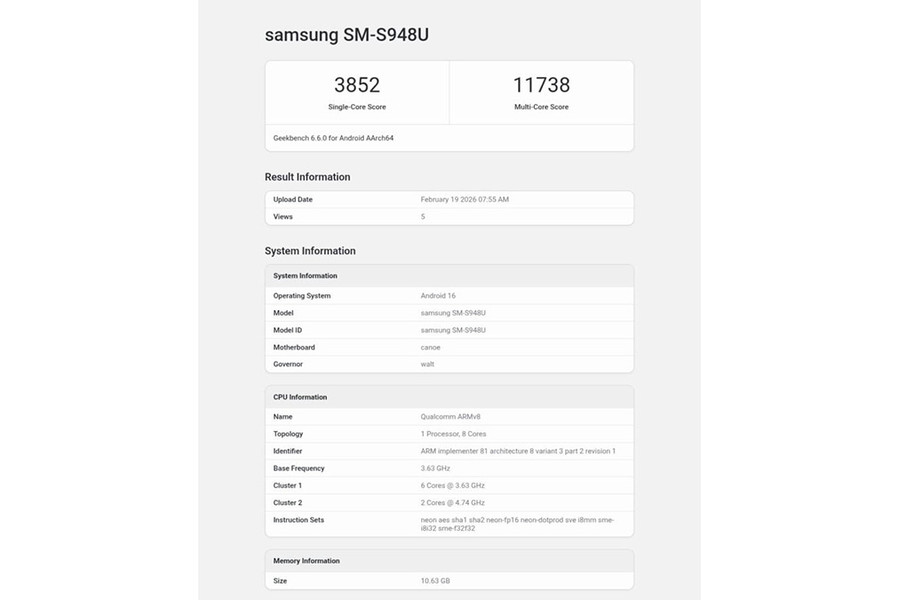Select the 10.63 GB memory size value
Viewport: 900px width, 600px height.
435,581
